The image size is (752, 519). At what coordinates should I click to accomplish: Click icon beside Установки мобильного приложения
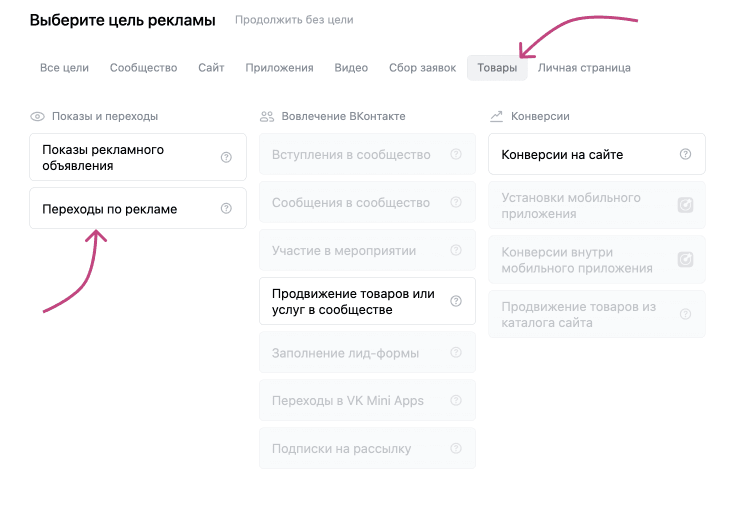[685, 205]
